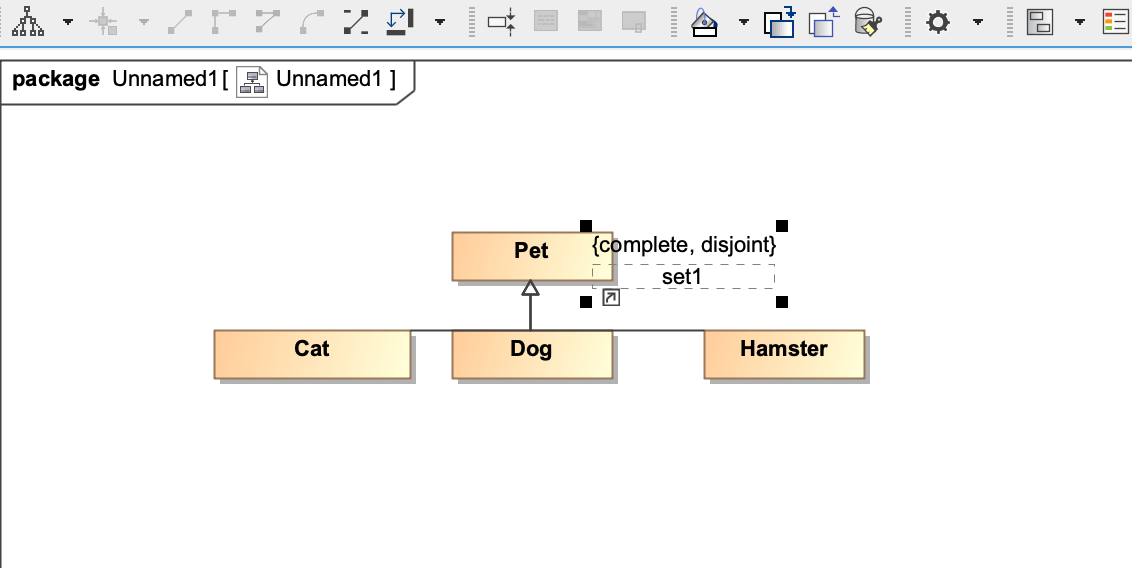
Task: Click the bring to front icon
Action: pyautogui.click(x=780, y=22)
